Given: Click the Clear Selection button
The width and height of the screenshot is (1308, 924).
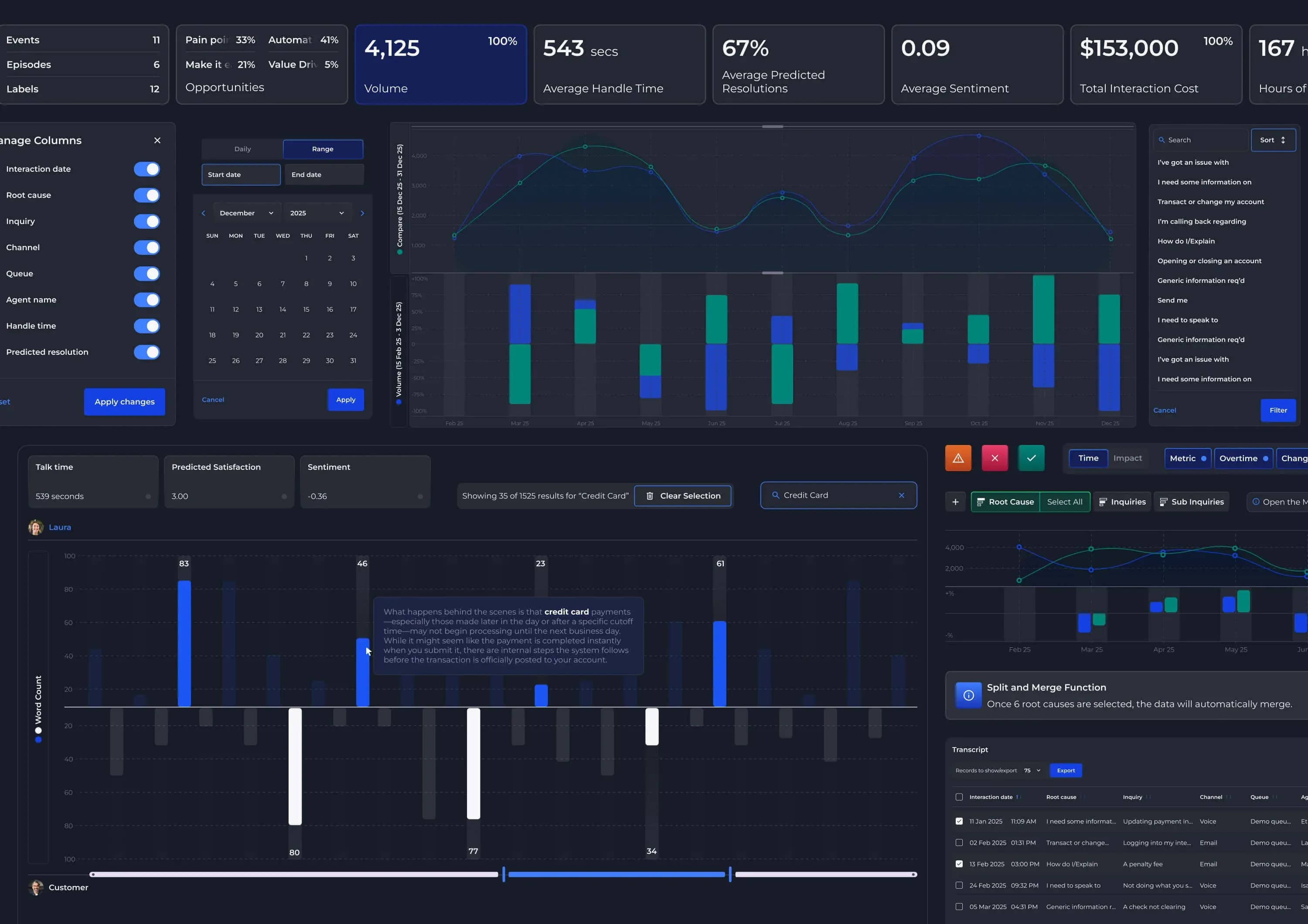Looking at the screenshot, I should 682,496.
